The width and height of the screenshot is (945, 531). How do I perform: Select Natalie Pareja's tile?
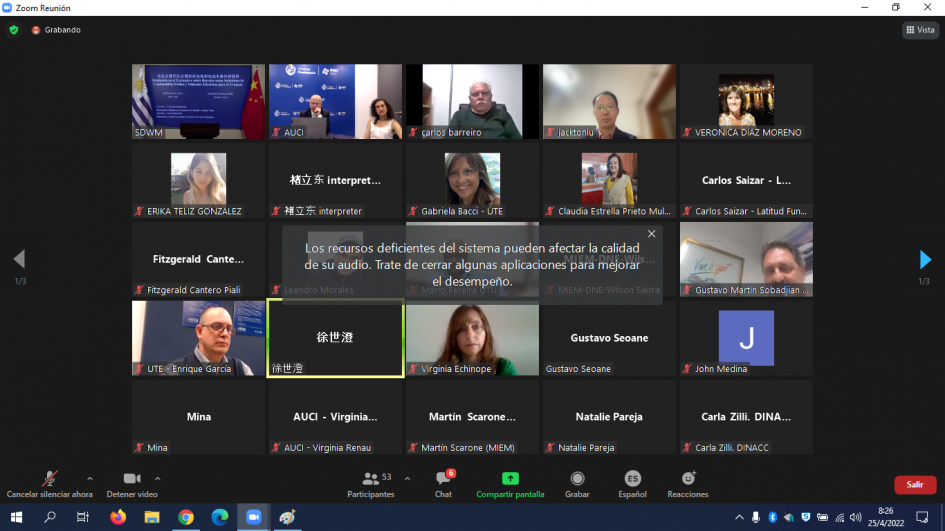point(609,417)
